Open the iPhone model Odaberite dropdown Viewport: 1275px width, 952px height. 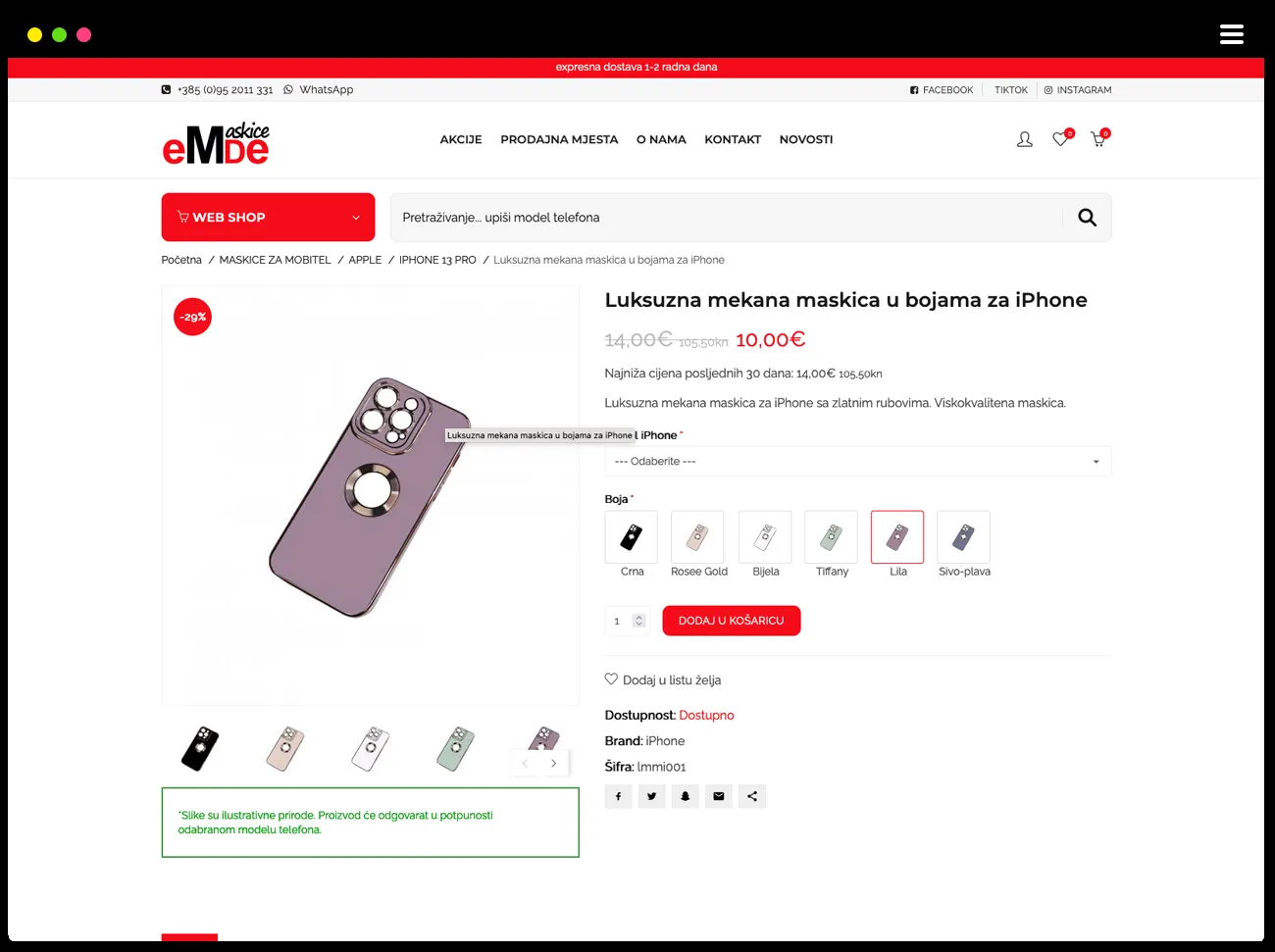point(858,461)
